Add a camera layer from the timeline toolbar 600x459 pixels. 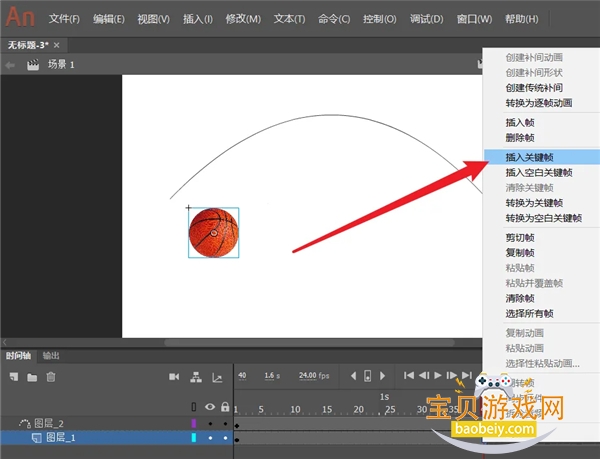pyautogui.click(x=174, y=377)
